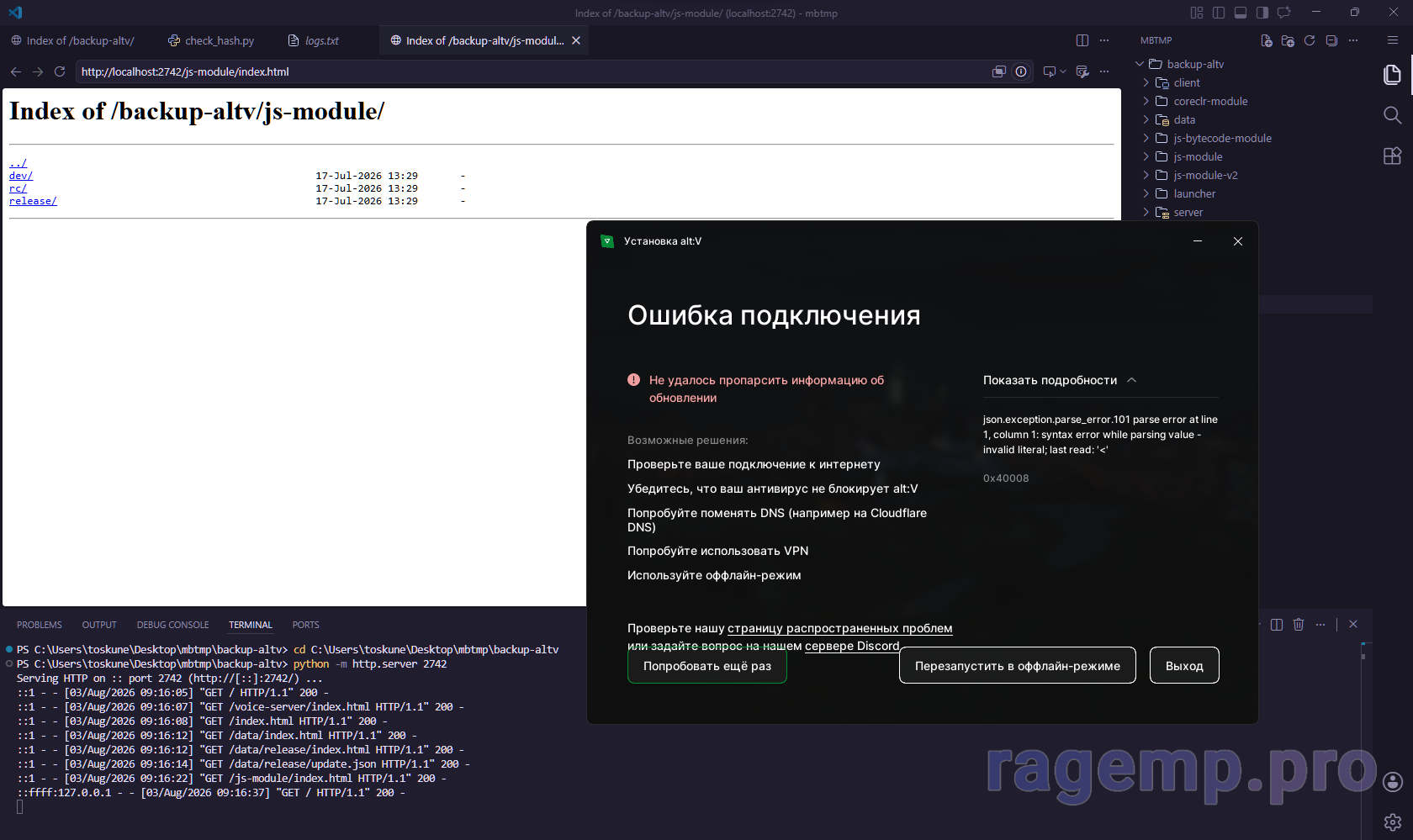
Task: Click Перезапустить в оффлайн-режиме button
Action: point(1018,666)
